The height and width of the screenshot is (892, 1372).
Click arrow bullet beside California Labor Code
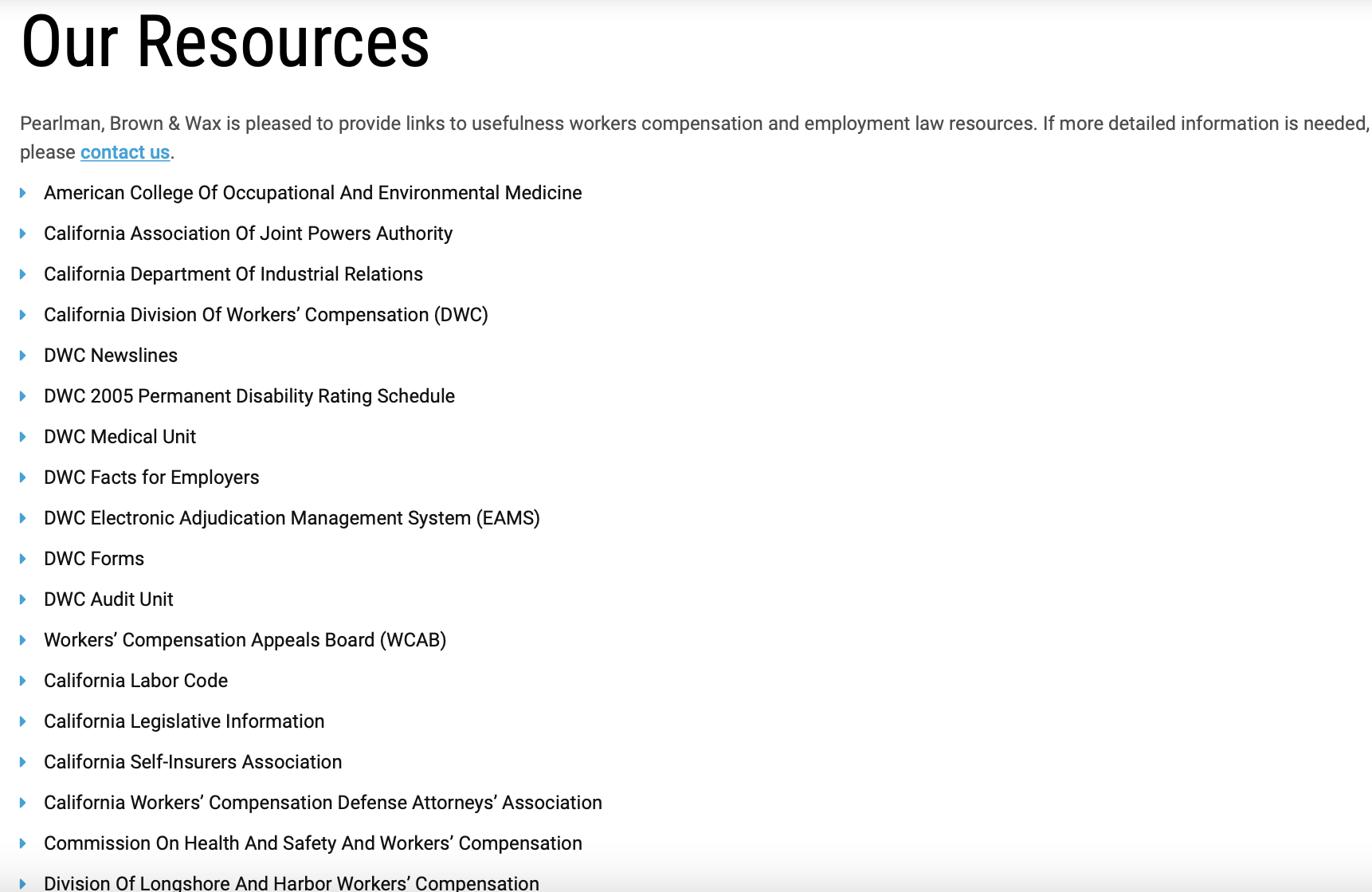click(x=23, y=681)
